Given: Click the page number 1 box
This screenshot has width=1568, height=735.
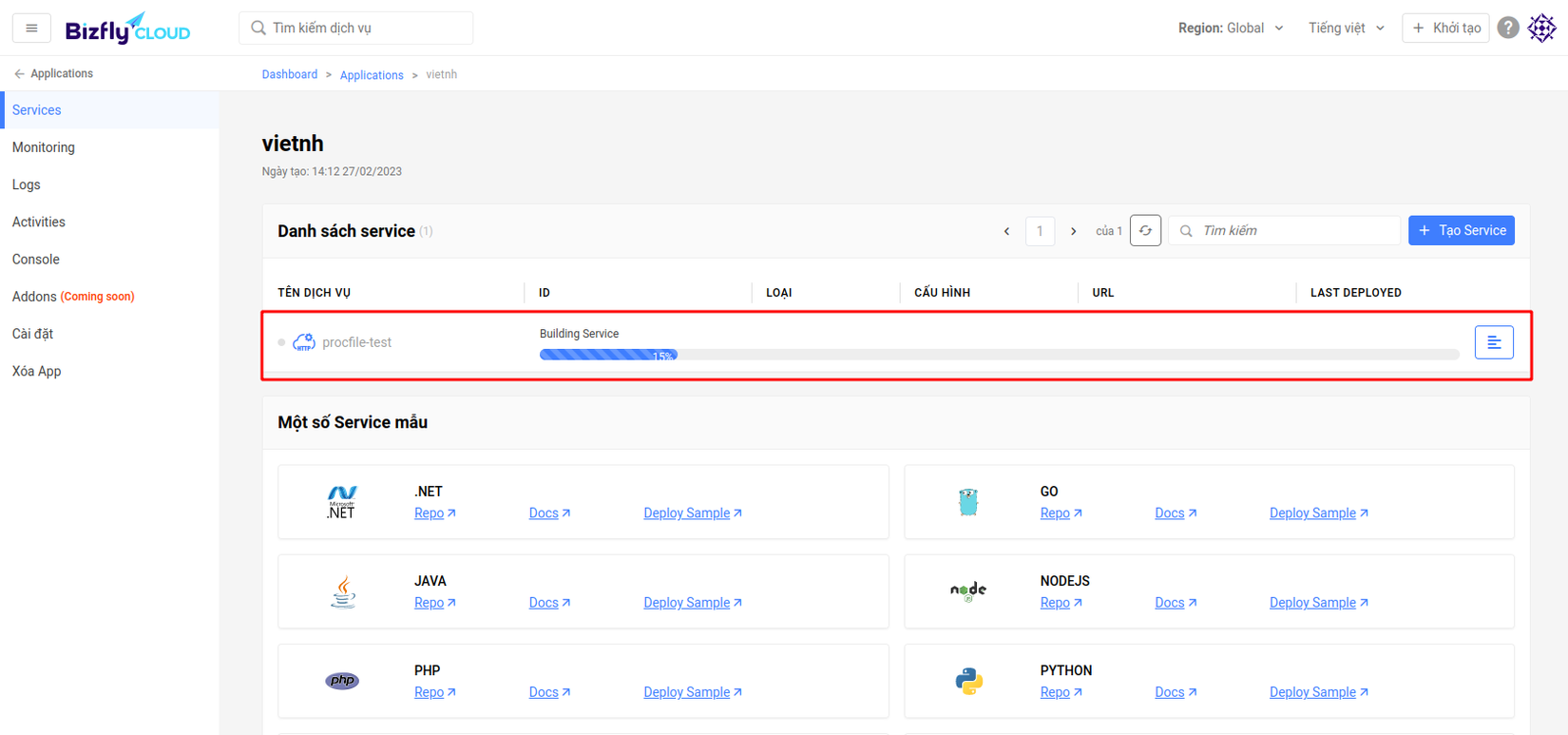Looking at the screenshot, I should pyautogui.click(x=1040, y=231).
